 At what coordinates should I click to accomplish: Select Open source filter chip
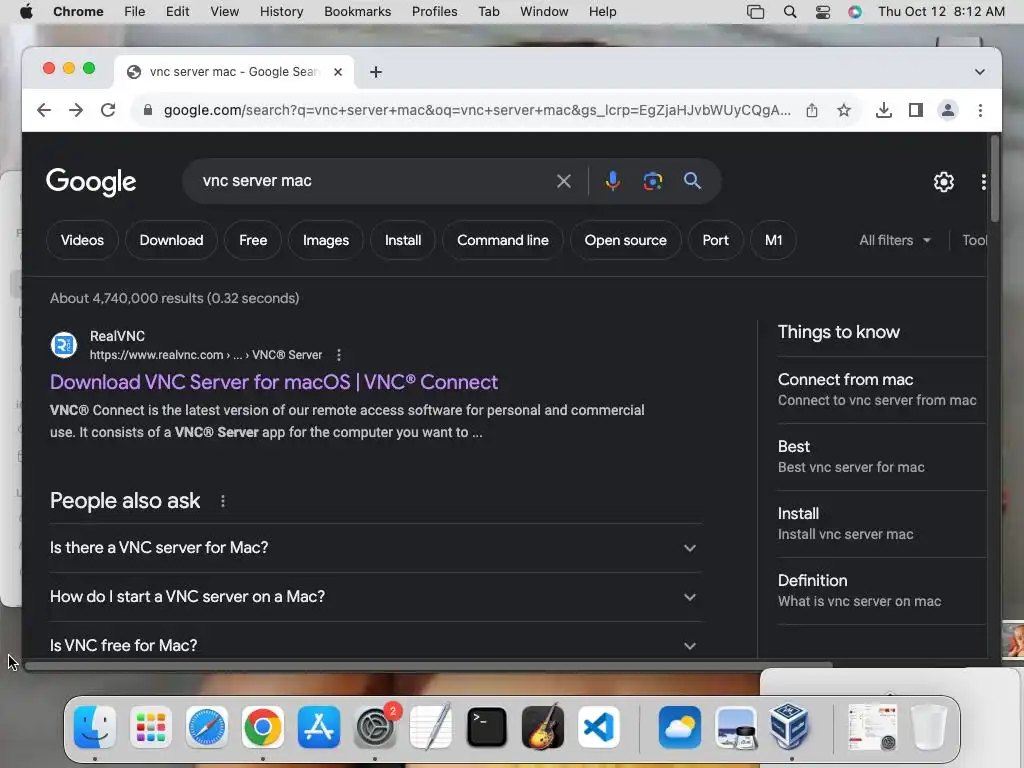coord(626,240)
